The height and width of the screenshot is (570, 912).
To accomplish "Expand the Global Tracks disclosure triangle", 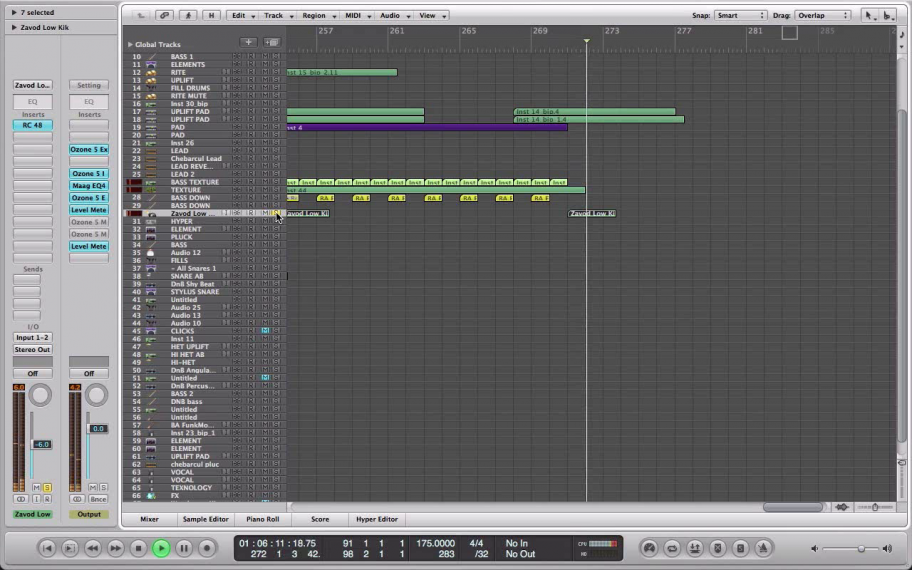I will (130, 44).
